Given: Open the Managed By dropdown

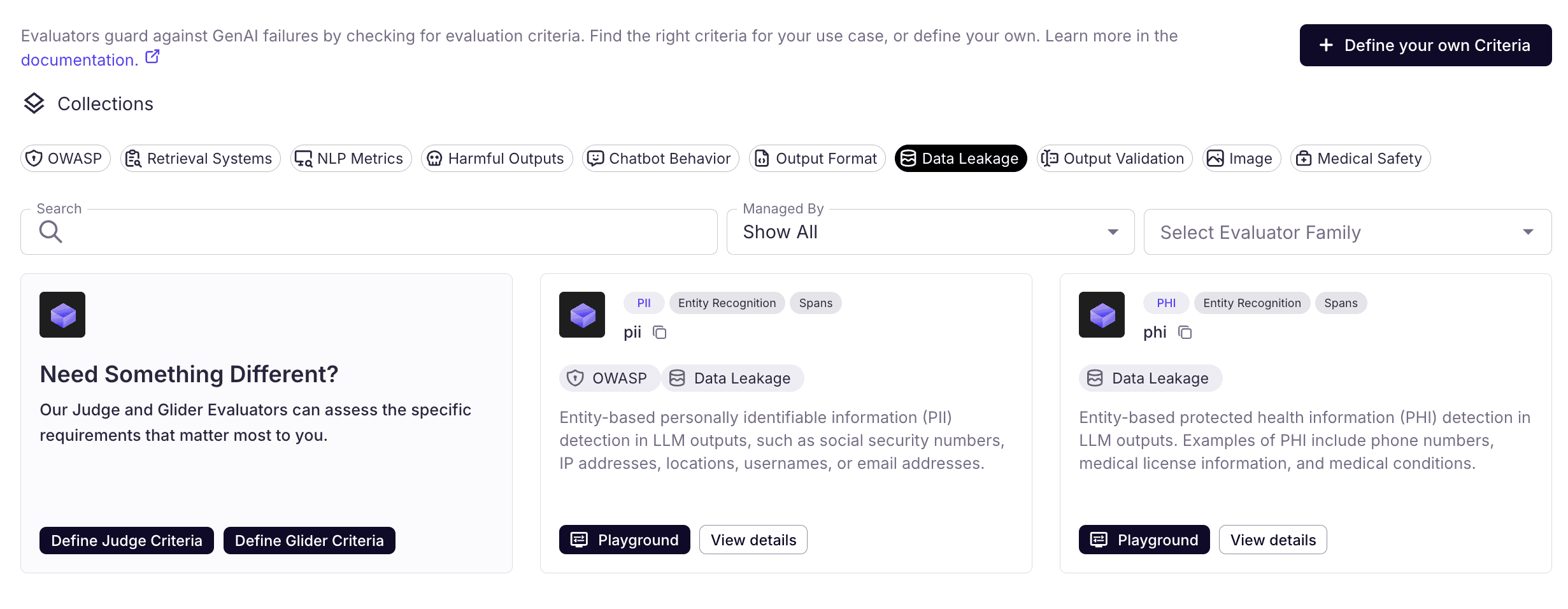Looking at the screenshot, I should pos(930,232).
